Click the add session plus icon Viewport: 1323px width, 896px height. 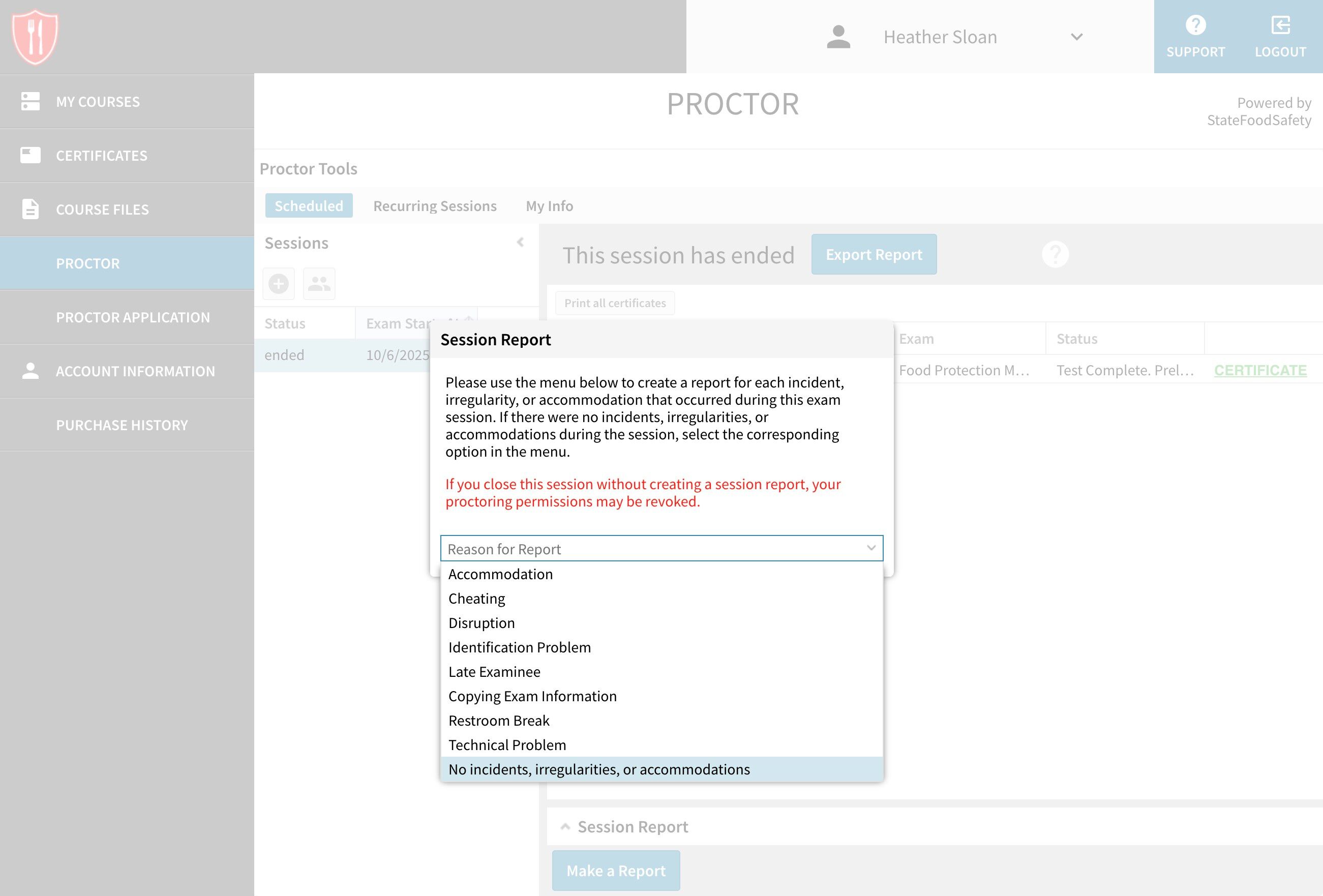(278, 283)
